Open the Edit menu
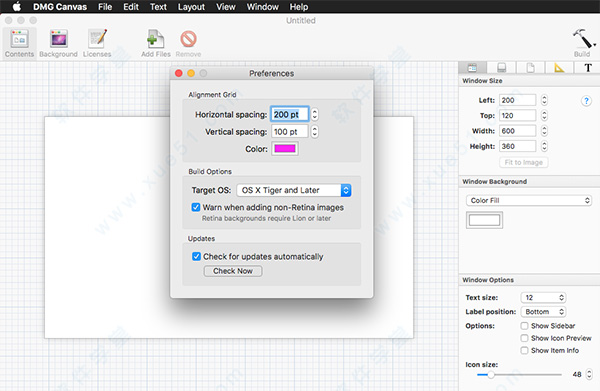This screenshot has height=391, width=600. 131,7
